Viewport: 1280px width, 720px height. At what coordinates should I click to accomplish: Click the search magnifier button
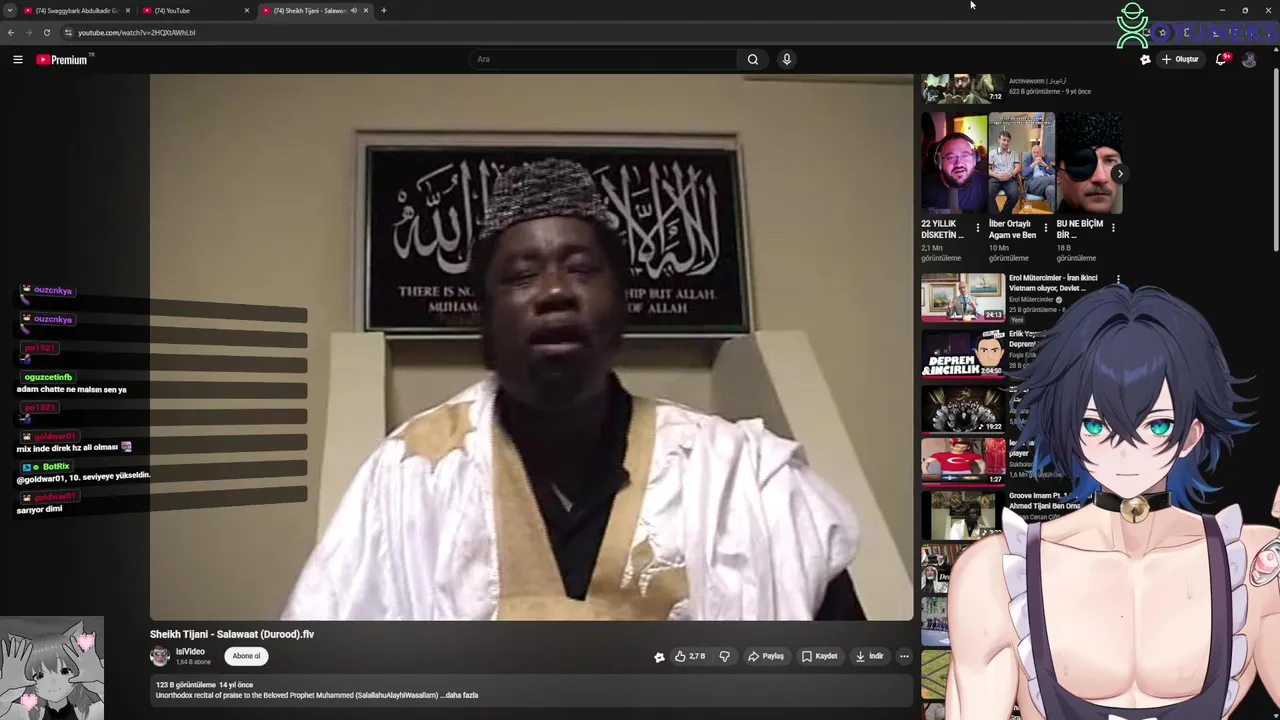(753, 59)
